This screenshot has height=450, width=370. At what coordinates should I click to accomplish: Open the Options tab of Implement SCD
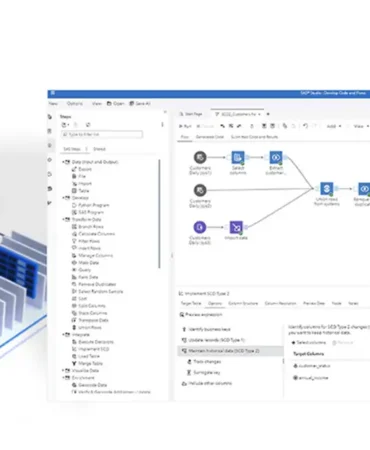215,303
